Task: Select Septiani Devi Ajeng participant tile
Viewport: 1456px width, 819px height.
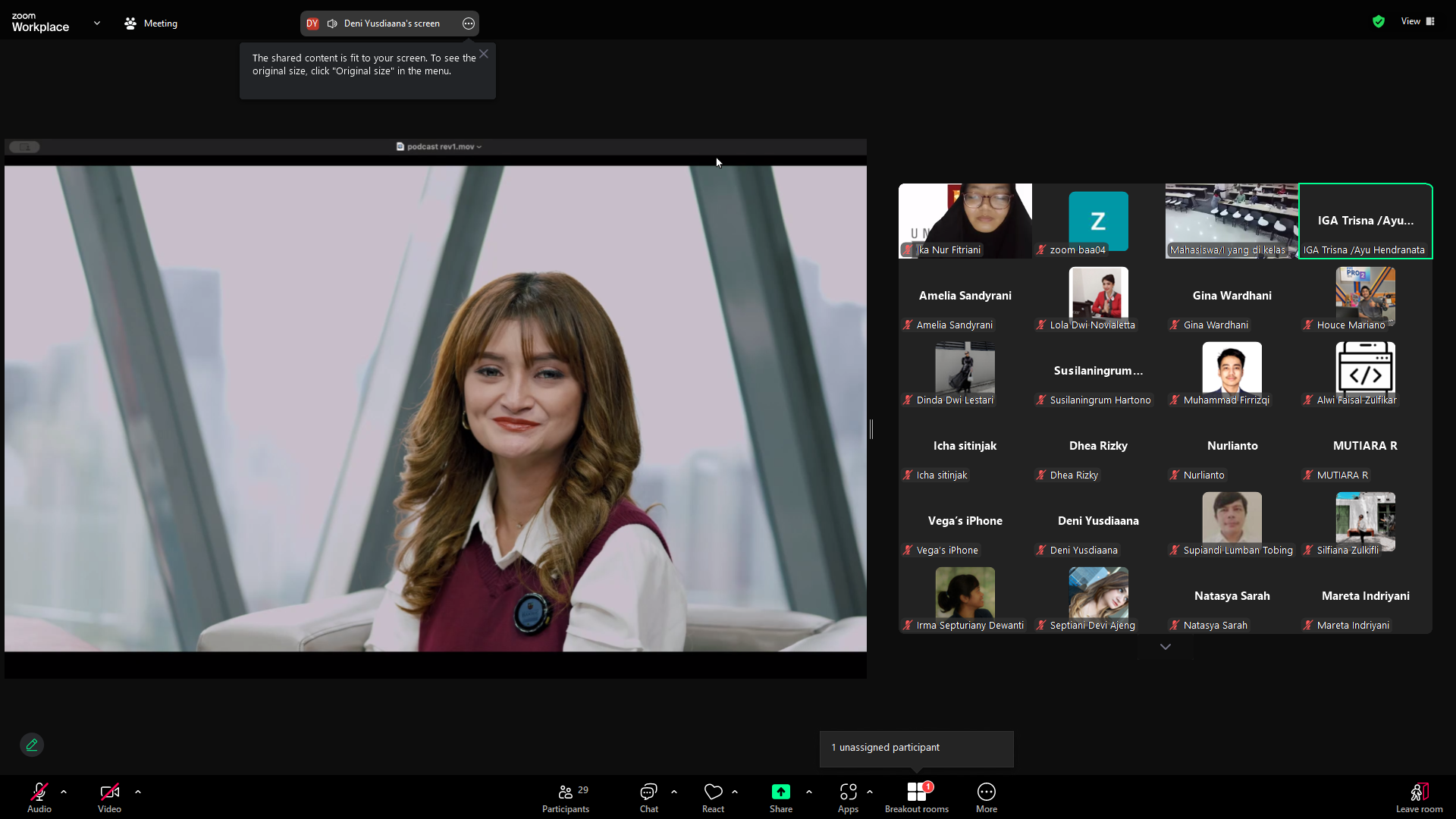Action: 1099,596
